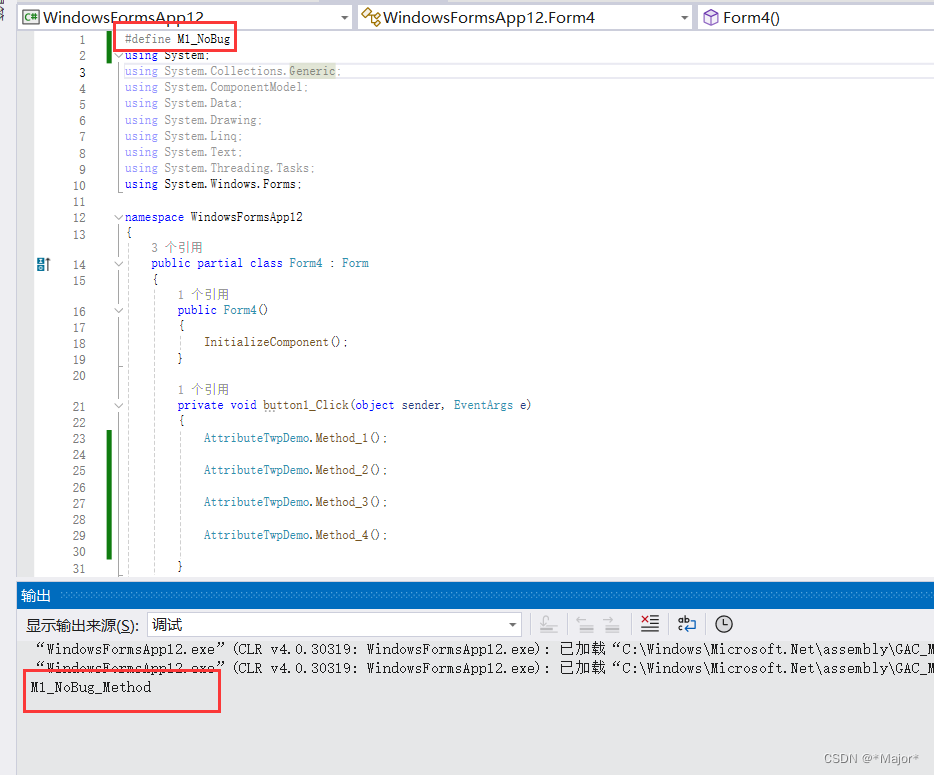Click the Form base class name on line 14
The width and height of the screenshot is (934, 775).
coord(355,263)
